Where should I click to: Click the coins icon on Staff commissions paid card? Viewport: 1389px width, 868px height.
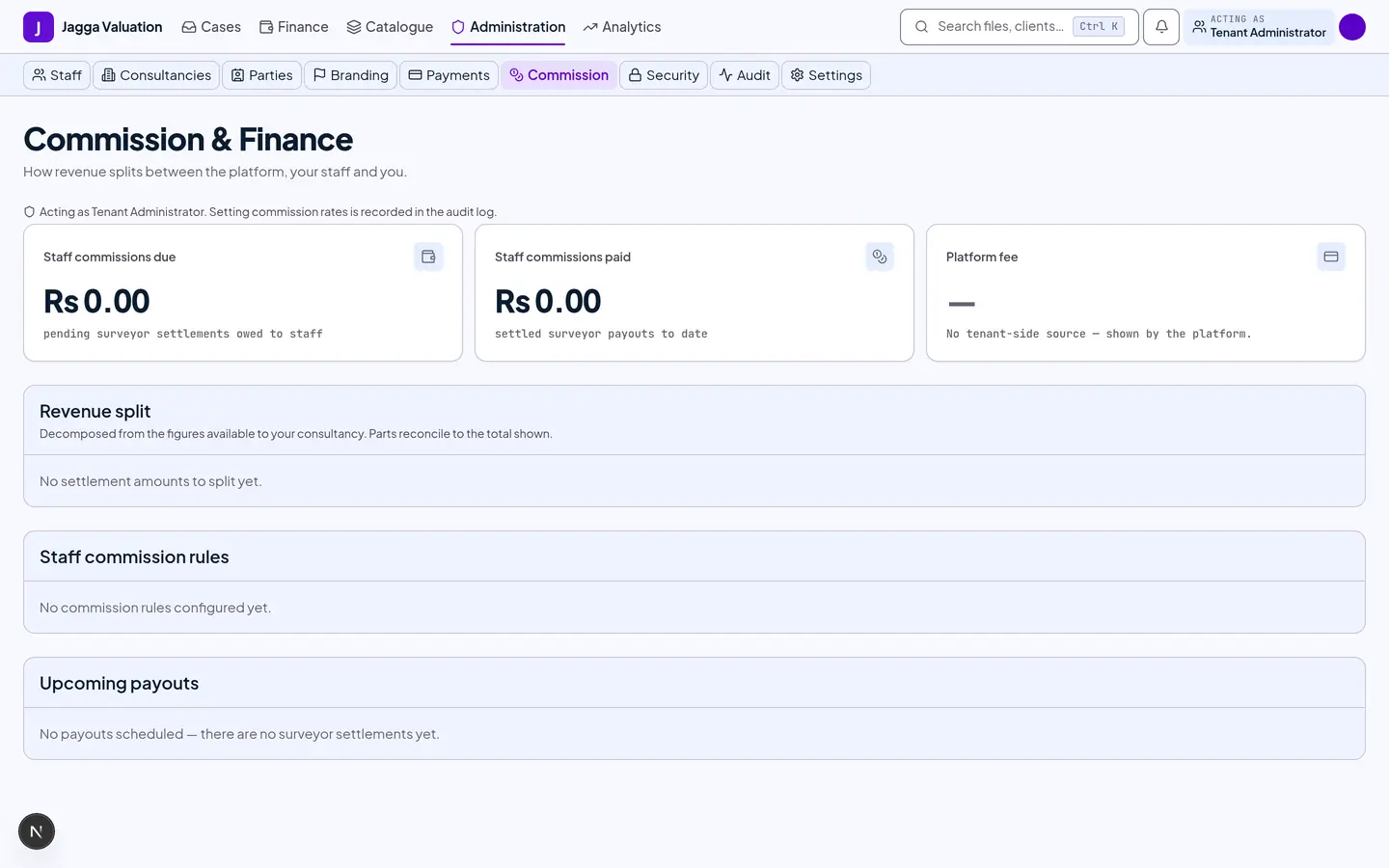(880, 257)
